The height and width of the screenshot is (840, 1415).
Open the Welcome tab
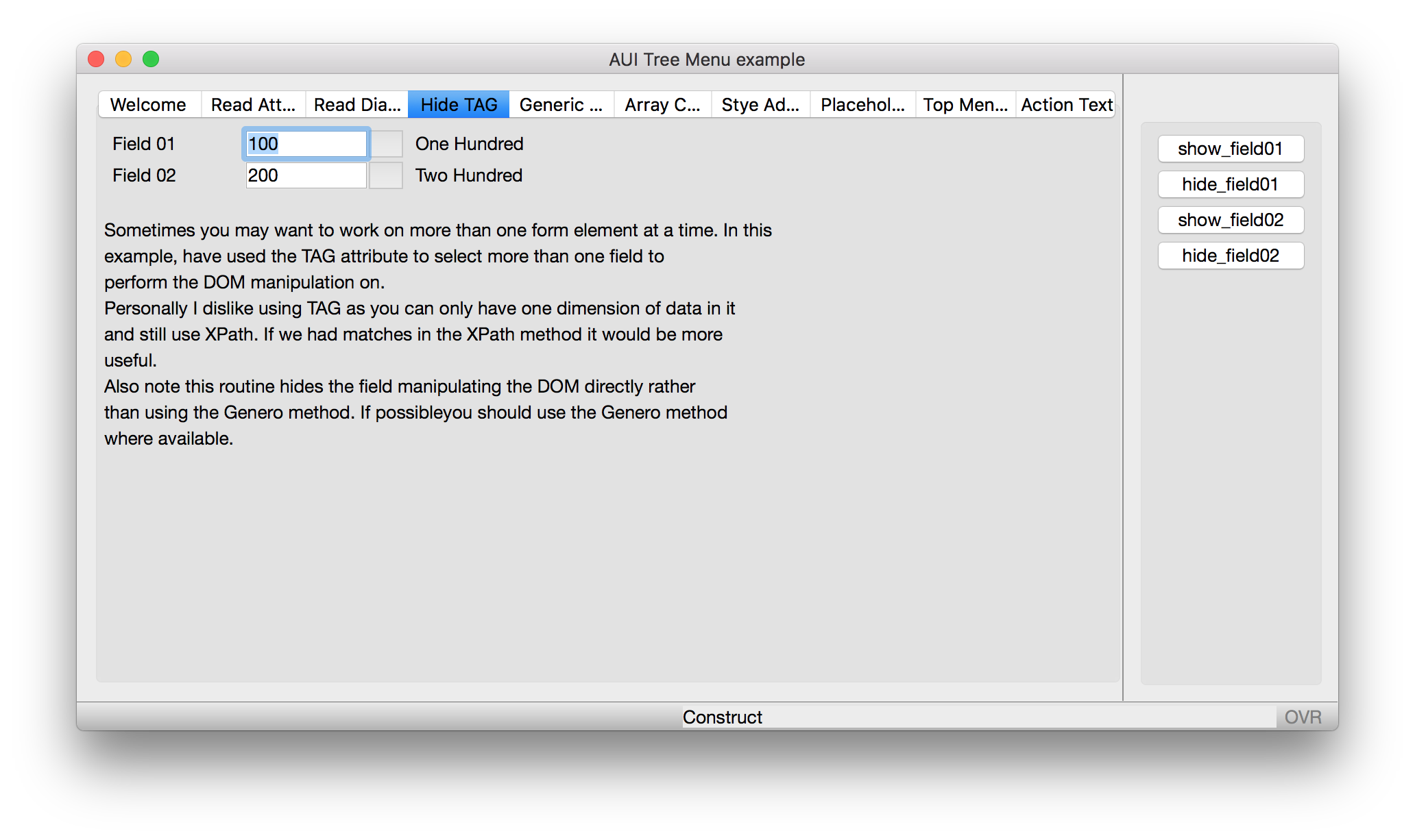coord(149,105)
